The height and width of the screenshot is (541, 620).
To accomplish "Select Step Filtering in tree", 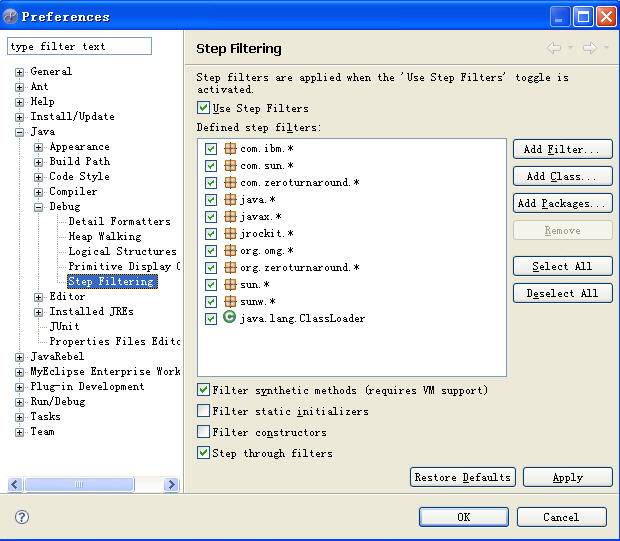I will click(112, 282).
